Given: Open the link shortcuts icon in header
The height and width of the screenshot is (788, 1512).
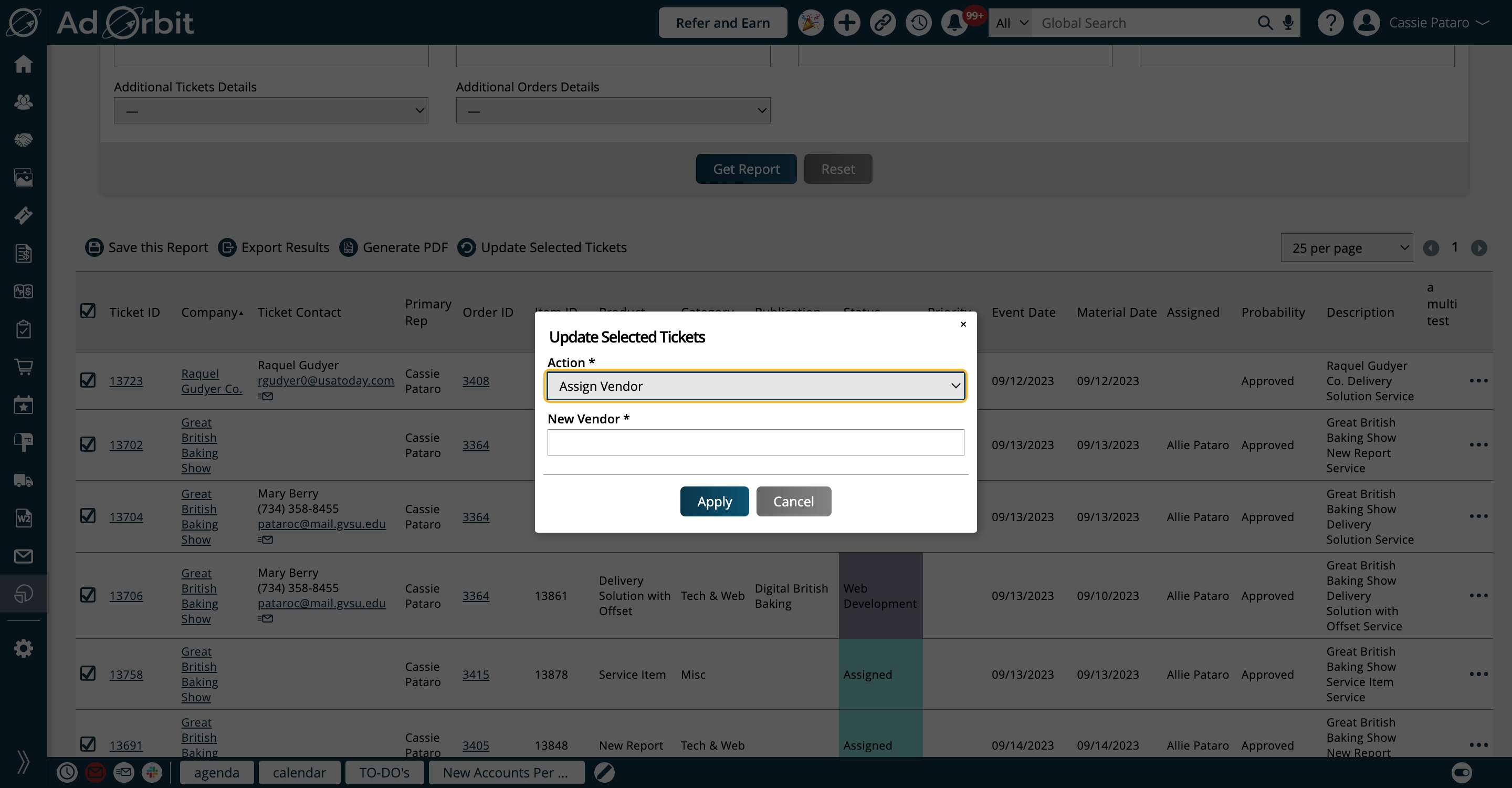Looking at the screenshot, I should 883,23.
